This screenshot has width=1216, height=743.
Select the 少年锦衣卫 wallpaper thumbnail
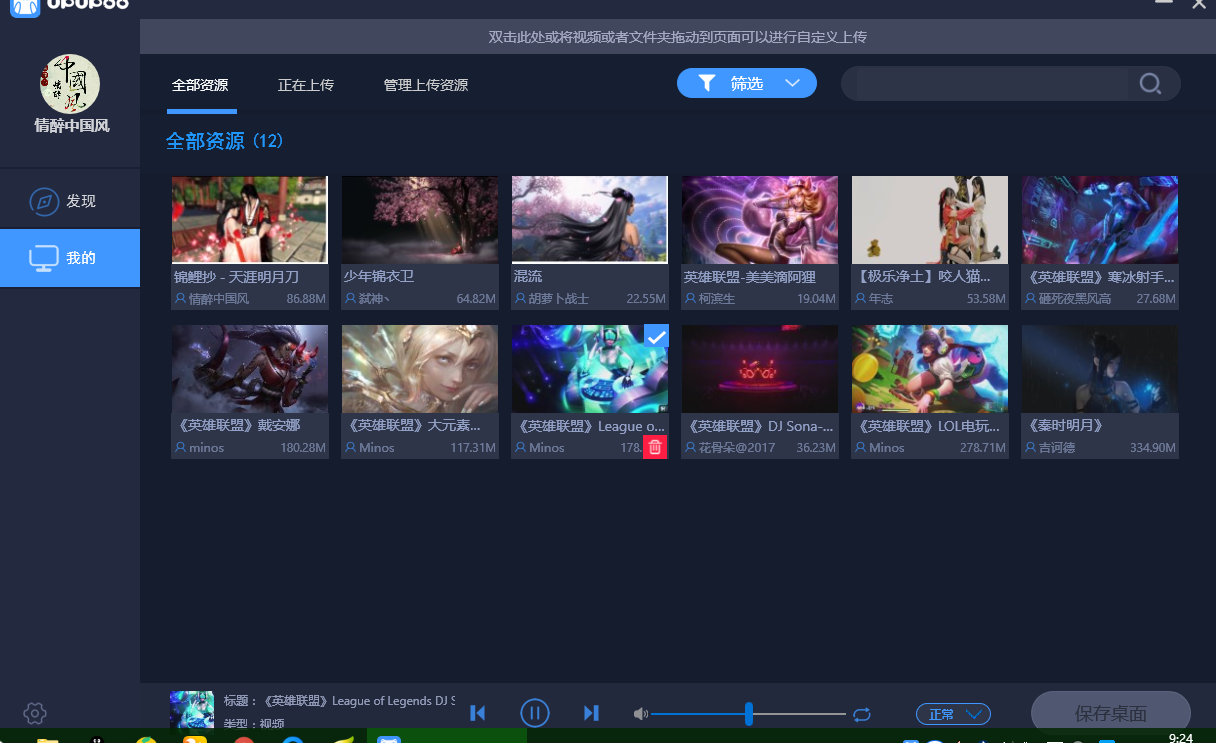pos(420,219)
